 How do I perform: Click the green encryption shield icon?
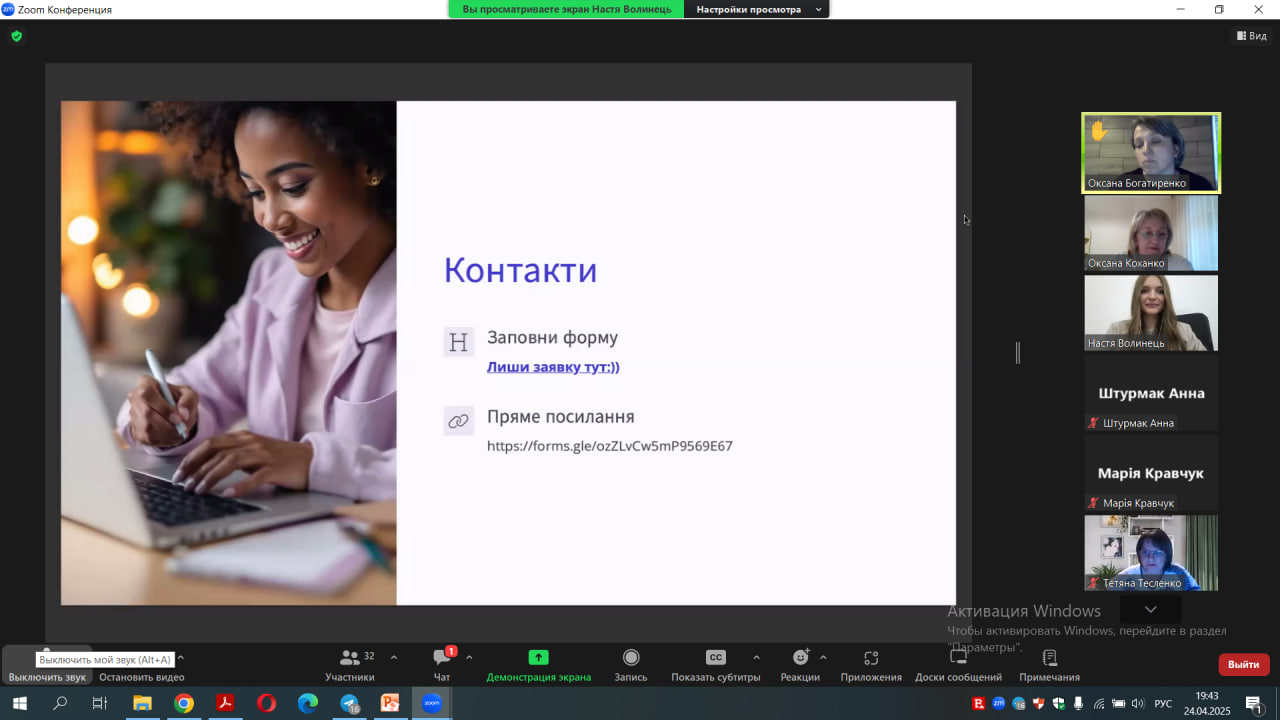coord(16,36)
